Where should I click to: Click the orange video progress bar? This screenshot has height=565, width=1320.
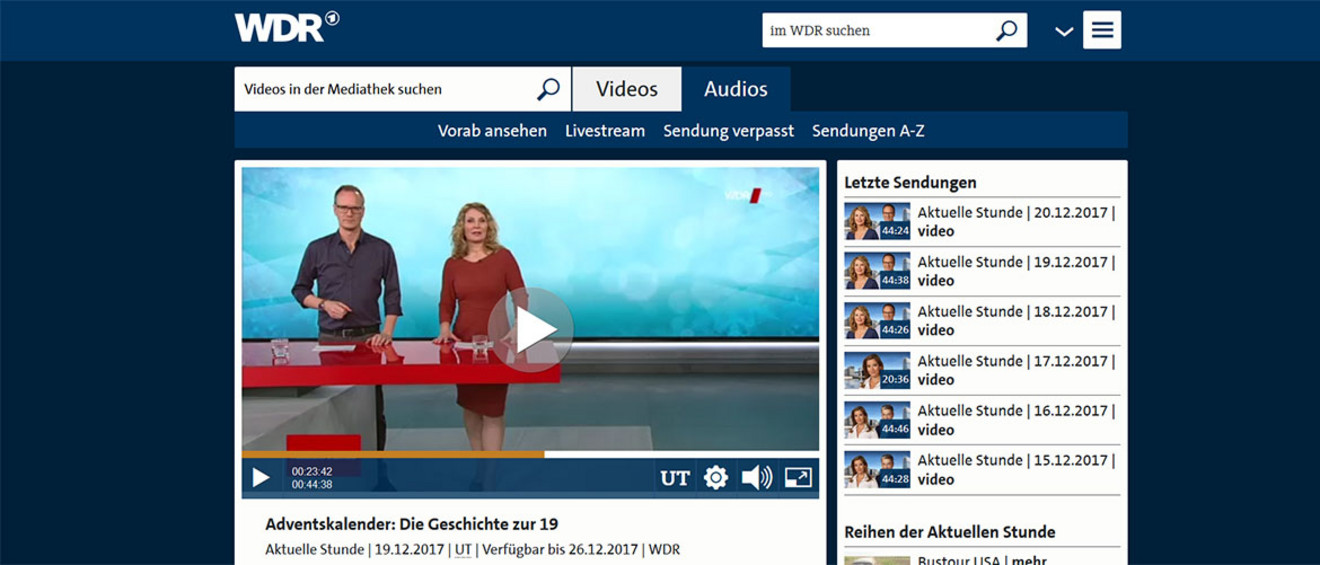point(393,454)
